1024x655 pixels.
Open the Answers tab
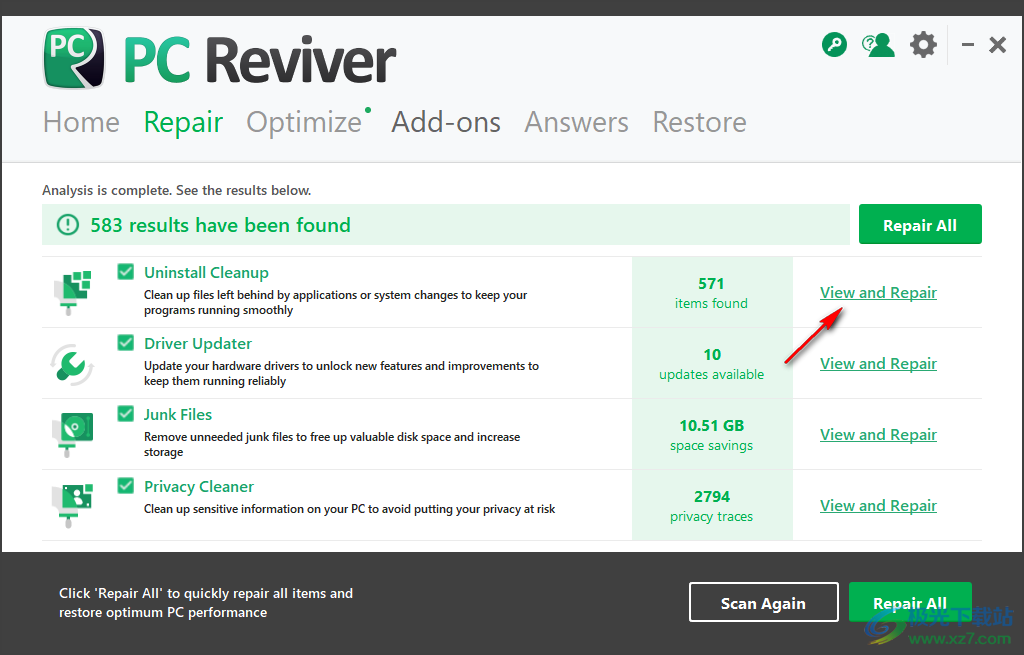tap(577, 122)
